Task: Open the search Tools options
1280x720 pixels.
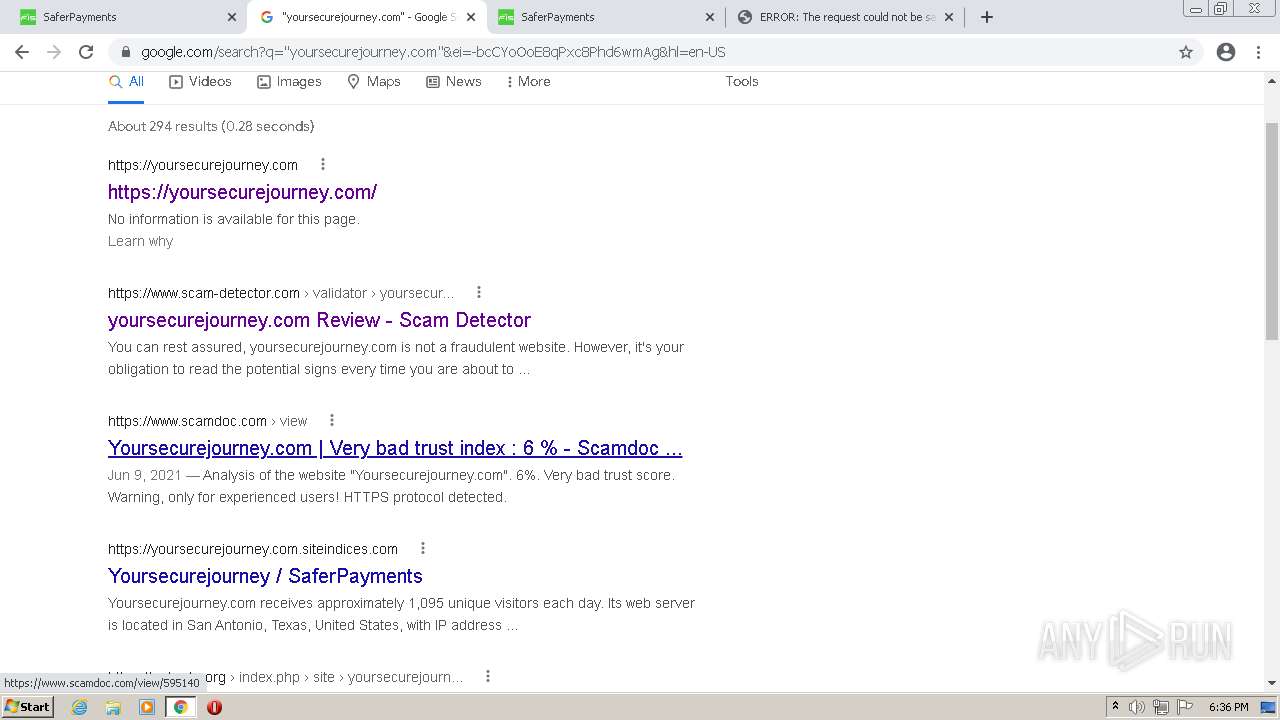Action: [x=742, y=82]
